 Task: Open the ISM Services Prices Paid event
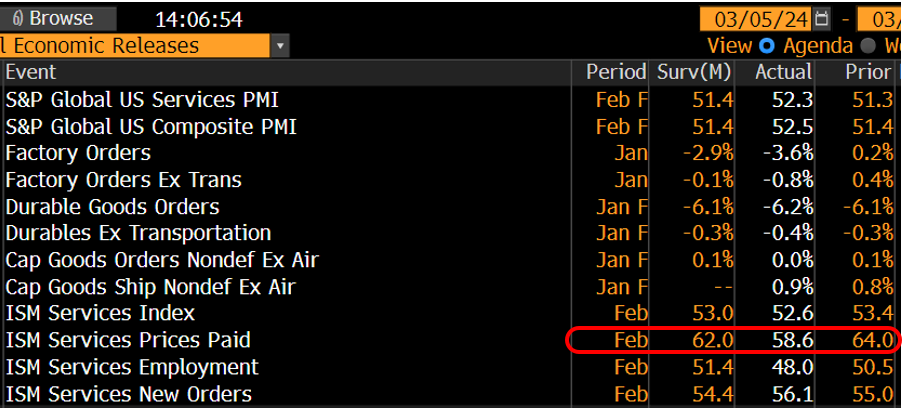(128, 340)
